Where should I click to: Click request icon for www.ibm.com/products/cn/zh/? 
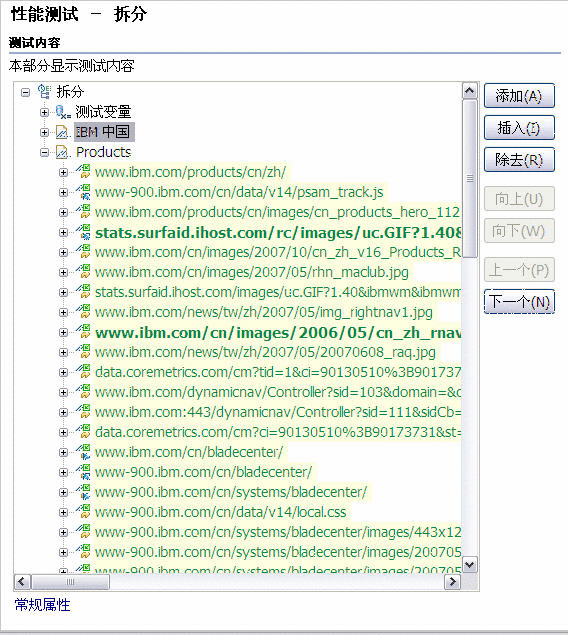tap(84, 172)
